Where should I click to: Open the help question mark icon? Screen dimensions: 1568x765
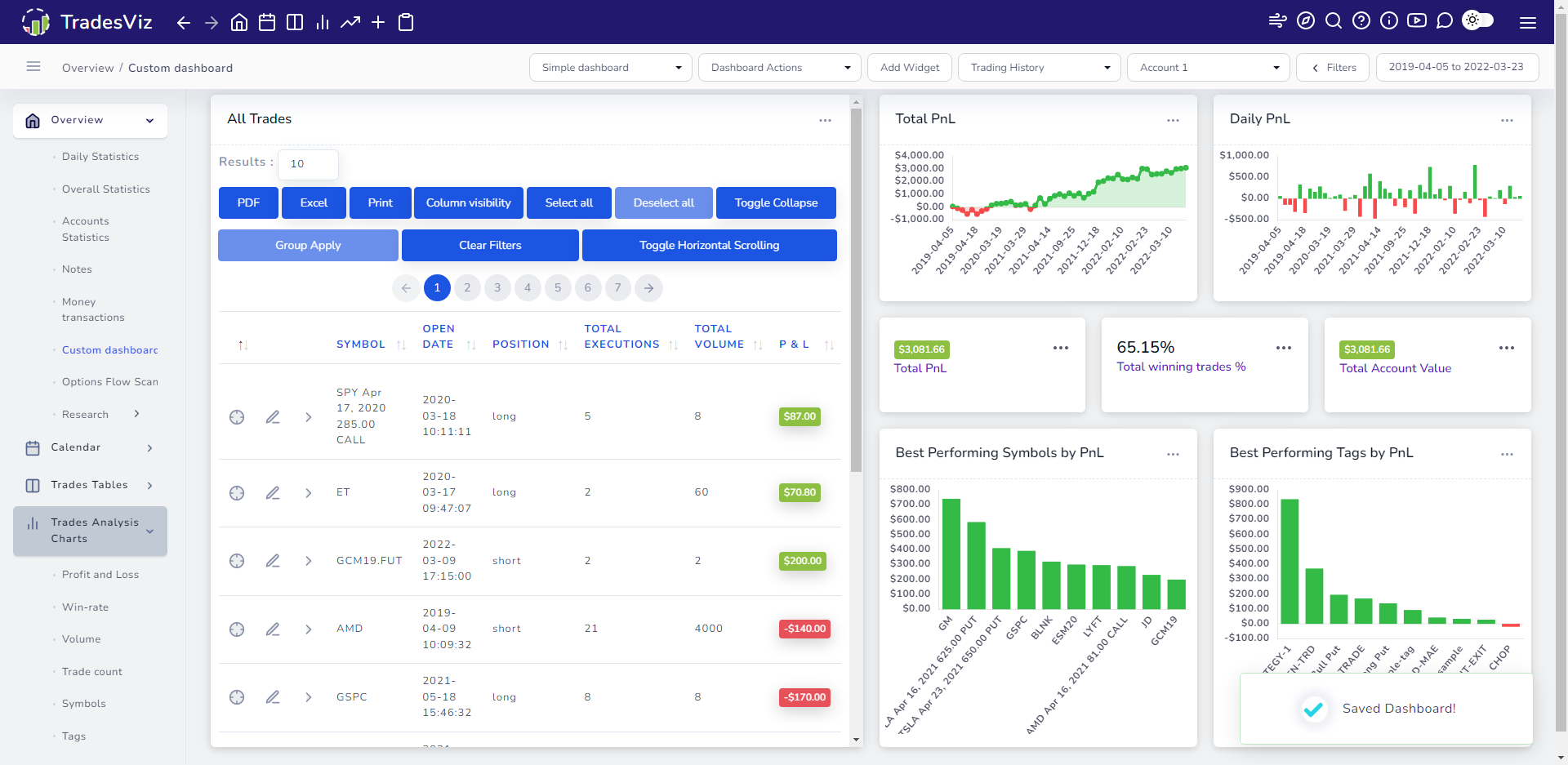click(x=1361, y=20)
